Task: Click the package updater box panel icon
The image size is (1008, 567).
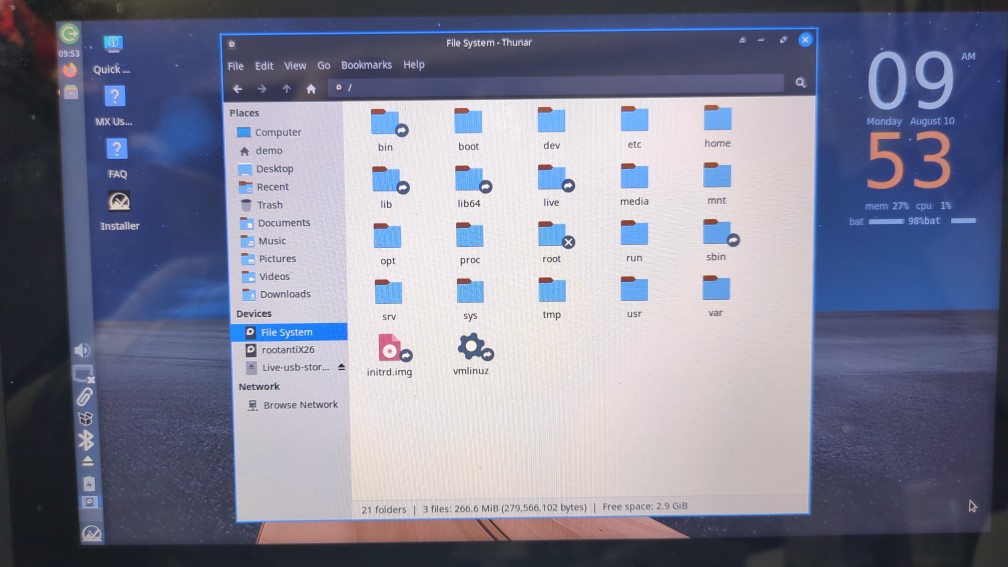Action: (86, 418)
